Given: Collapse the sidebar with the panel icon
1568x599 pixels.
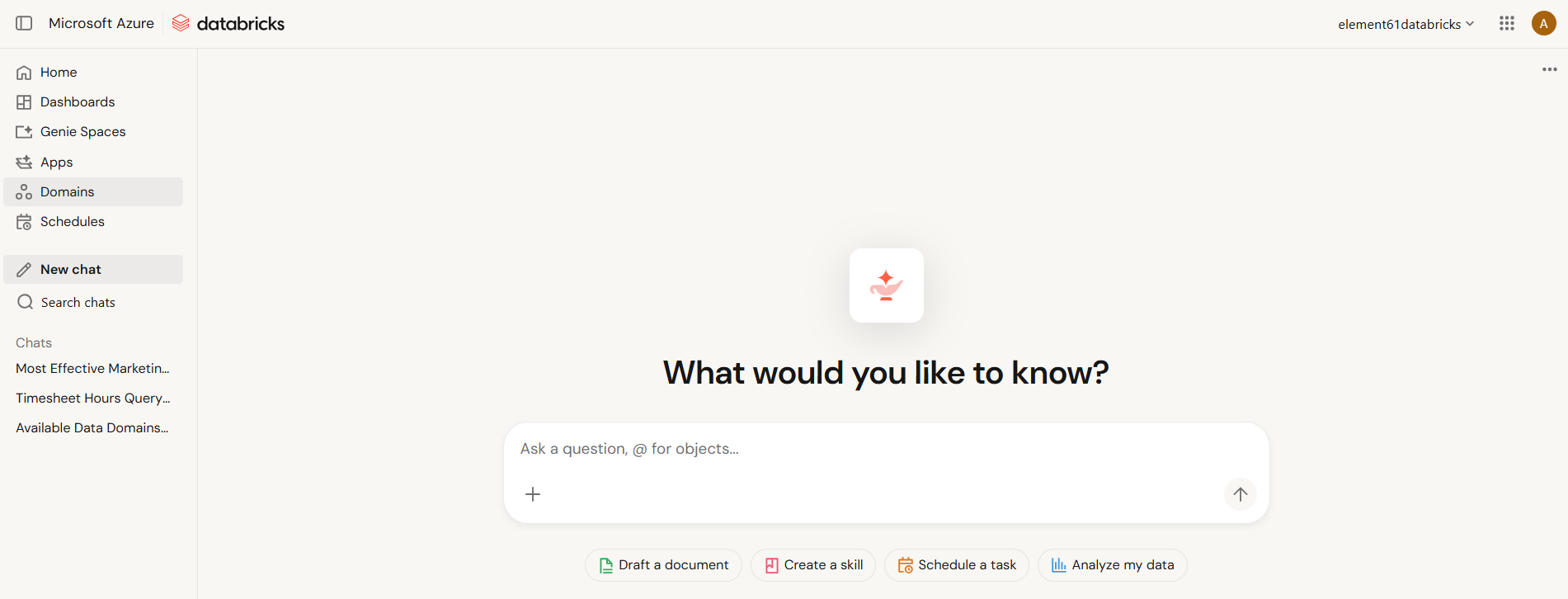Looking at the screenshot, I should click(24, 23).
